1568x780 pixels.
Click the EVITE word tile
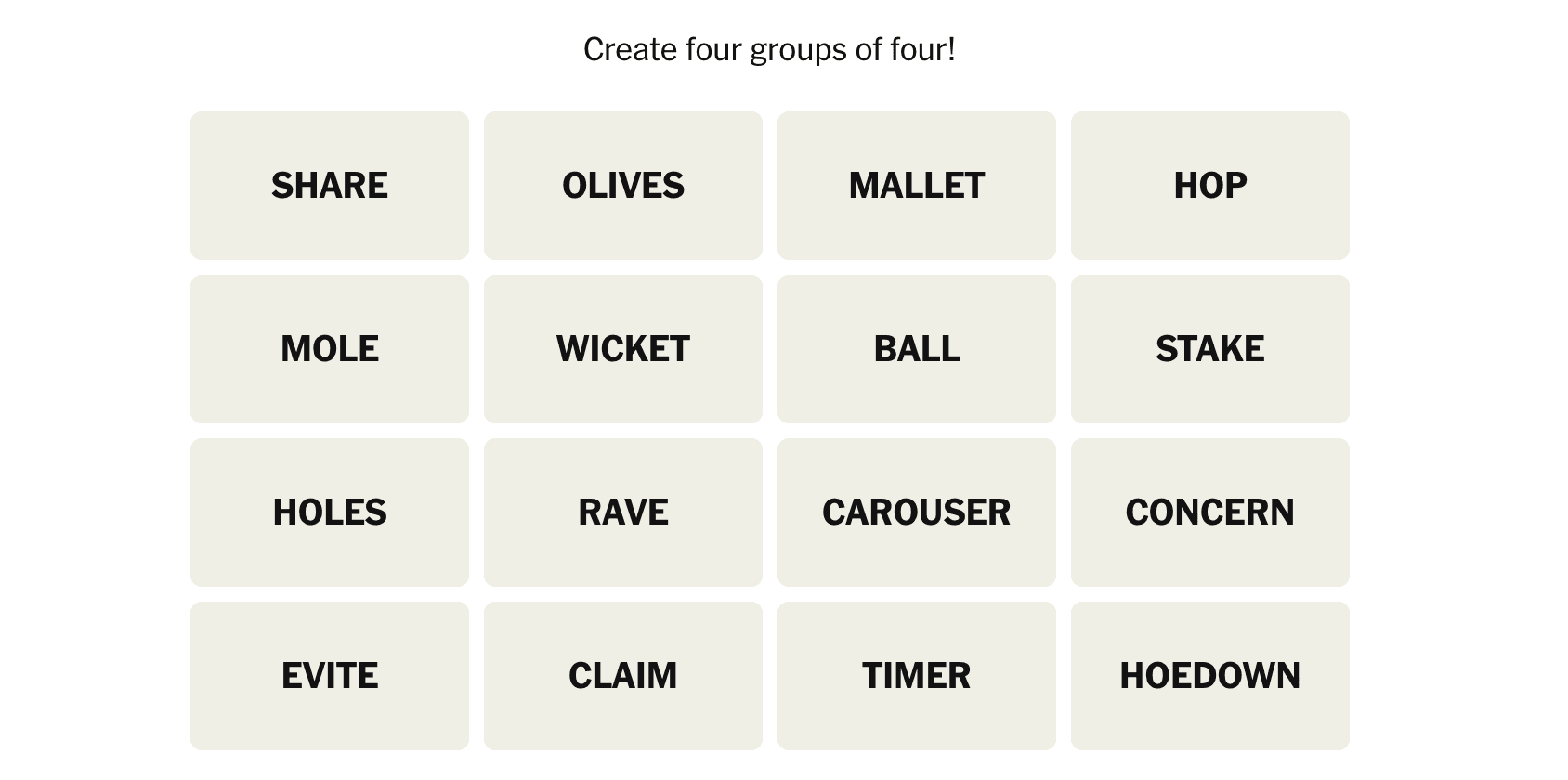[x=329, y=676]
